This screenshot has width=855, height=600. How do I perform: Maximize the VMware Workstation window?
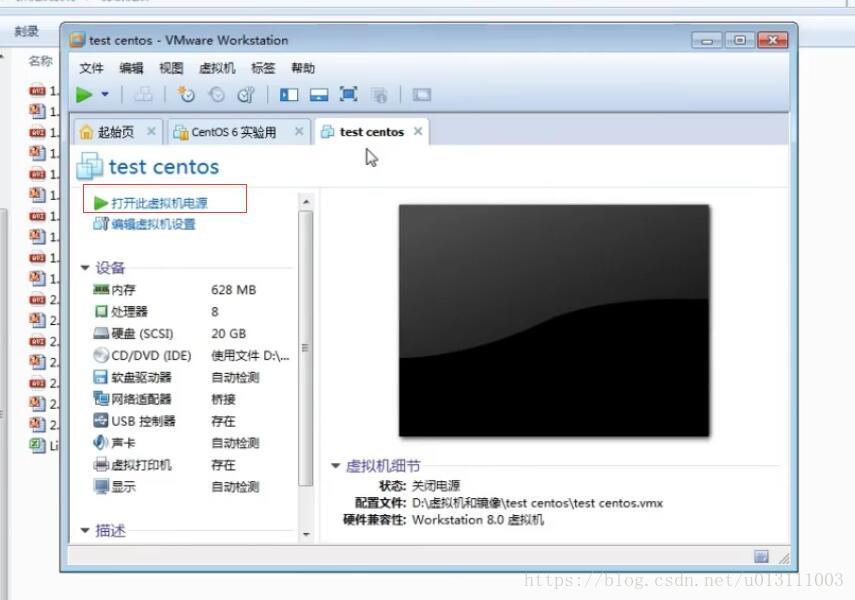(x=739, y=40)
